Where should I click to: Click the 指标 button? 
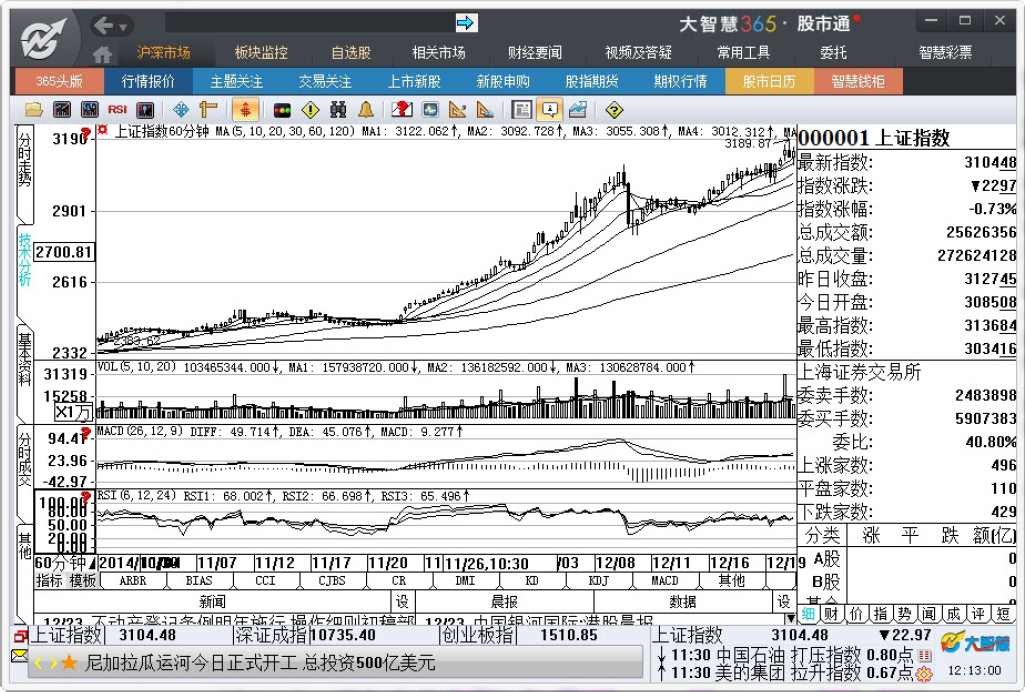point(49,580)
